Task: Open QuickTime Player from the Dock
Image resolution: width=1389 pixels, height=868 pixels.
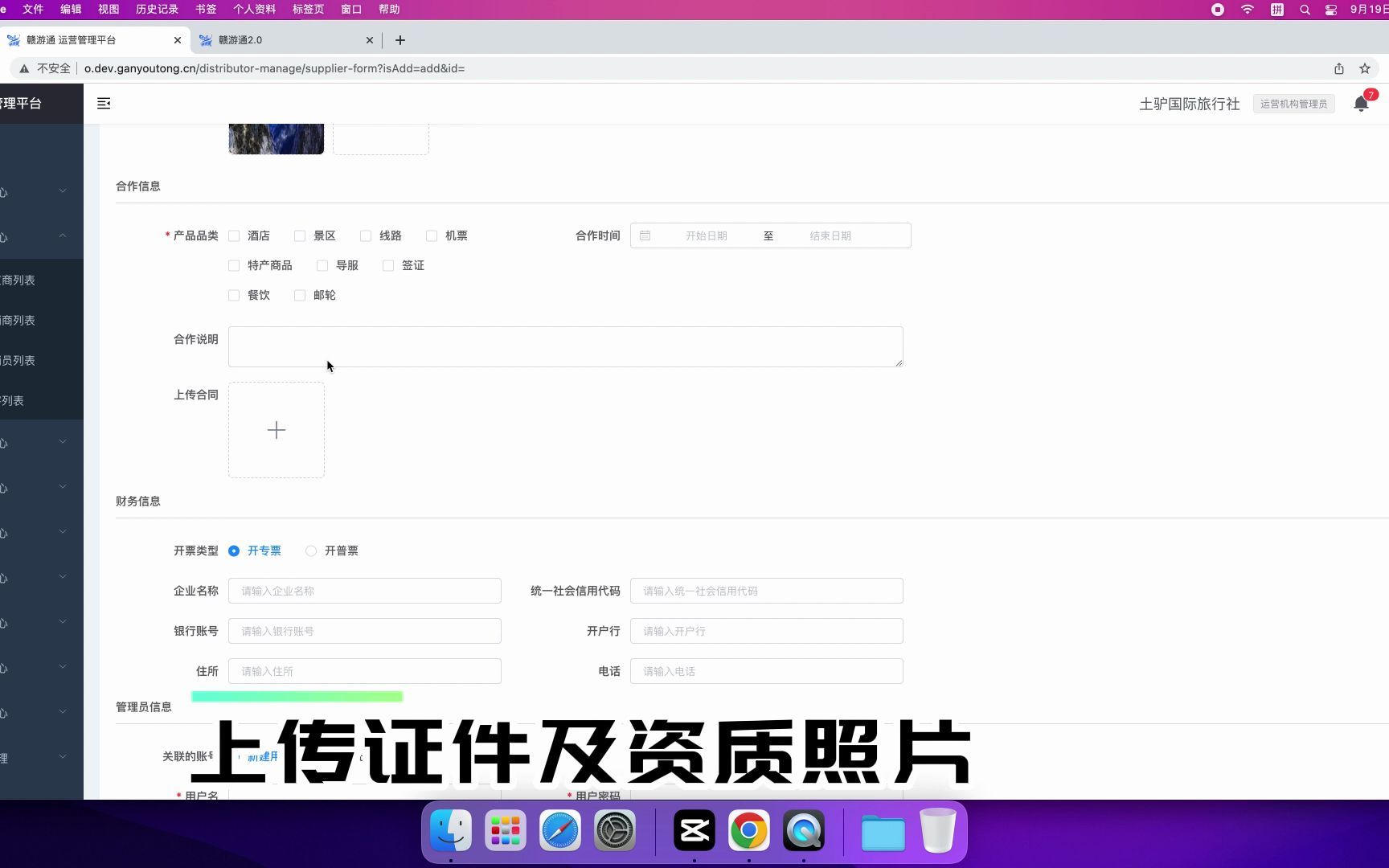Action: click(x=804, y=830)
